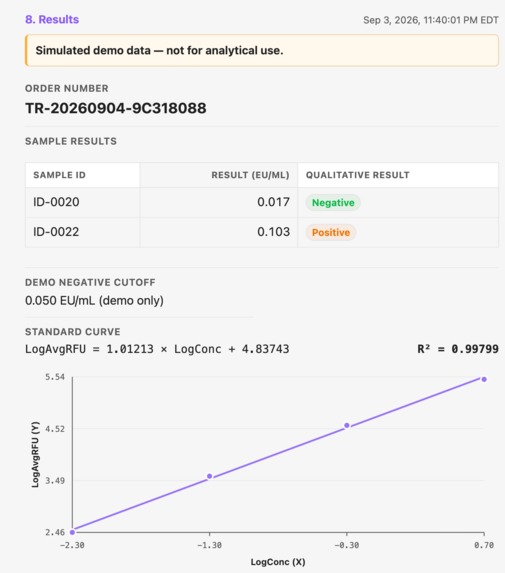Click the y-axis tick label 5.54
The image size is (505, 573).
coord(55,377)
